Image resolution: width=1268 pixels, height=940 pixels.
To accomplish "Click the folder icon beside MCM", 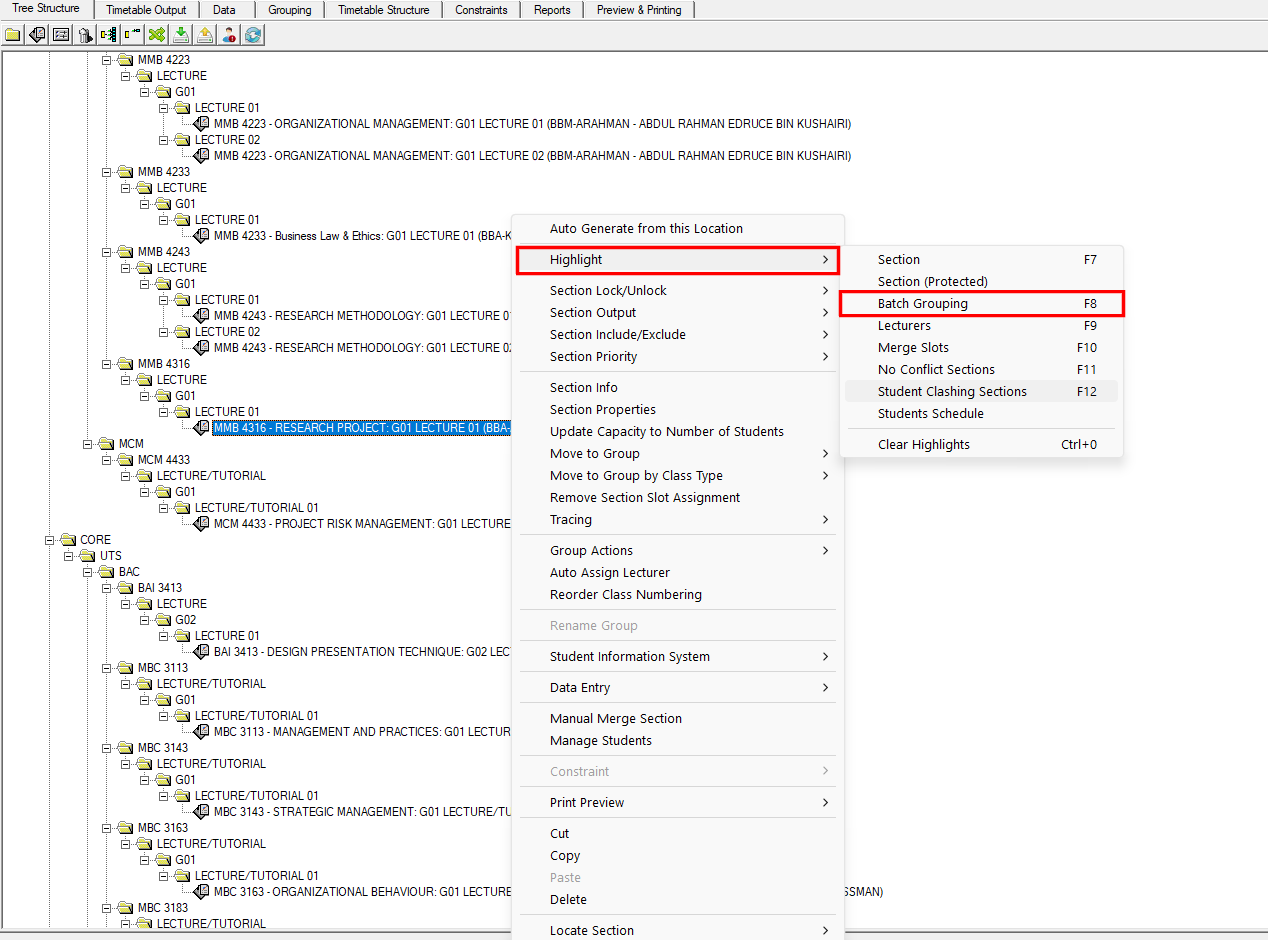I will pos(106,444).
